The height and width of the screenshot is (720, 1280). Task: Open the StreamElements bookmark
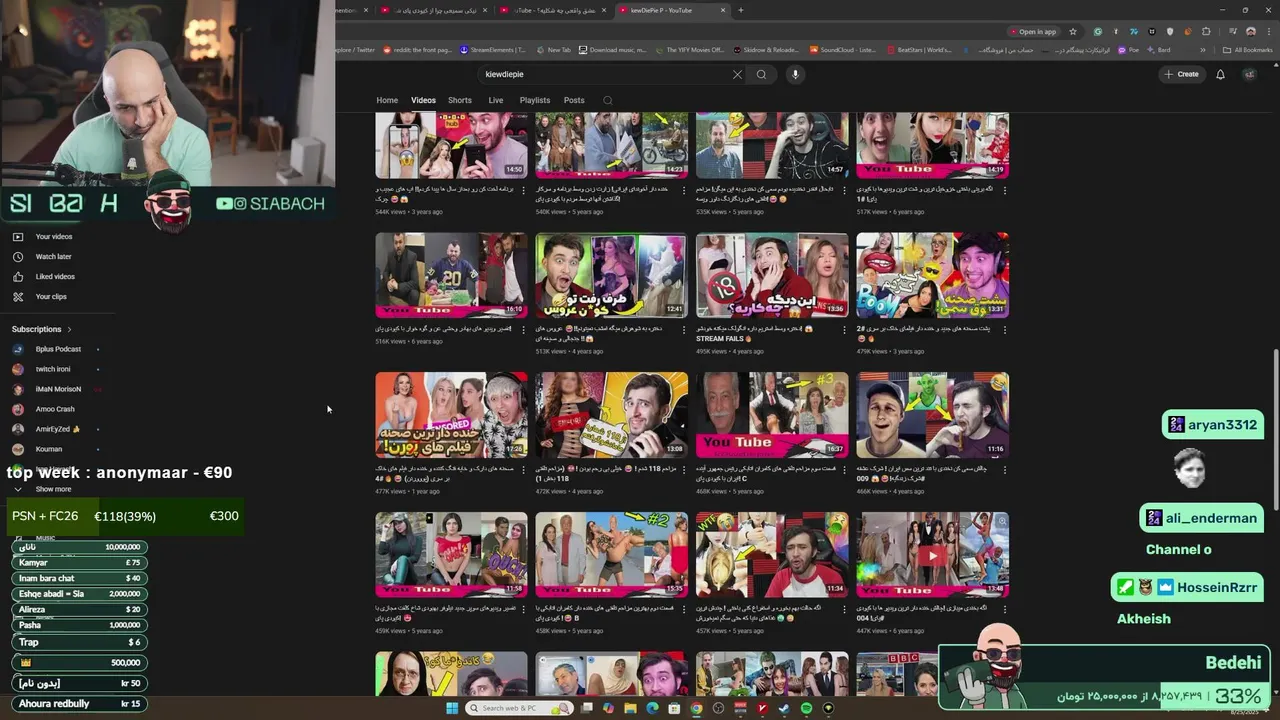[492, 50]
